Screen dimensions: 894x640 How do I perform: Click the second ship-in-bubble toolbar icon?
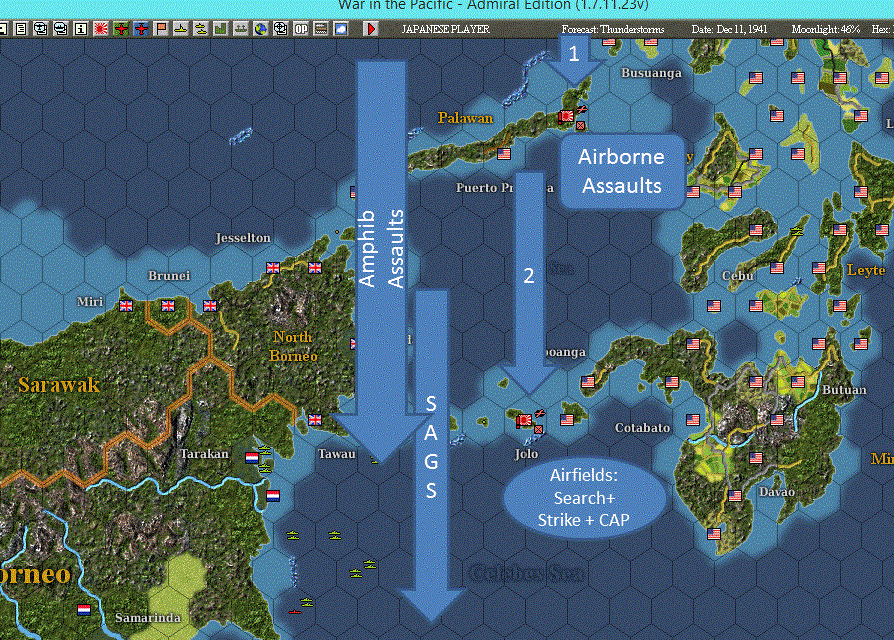[x=60, y=28]
